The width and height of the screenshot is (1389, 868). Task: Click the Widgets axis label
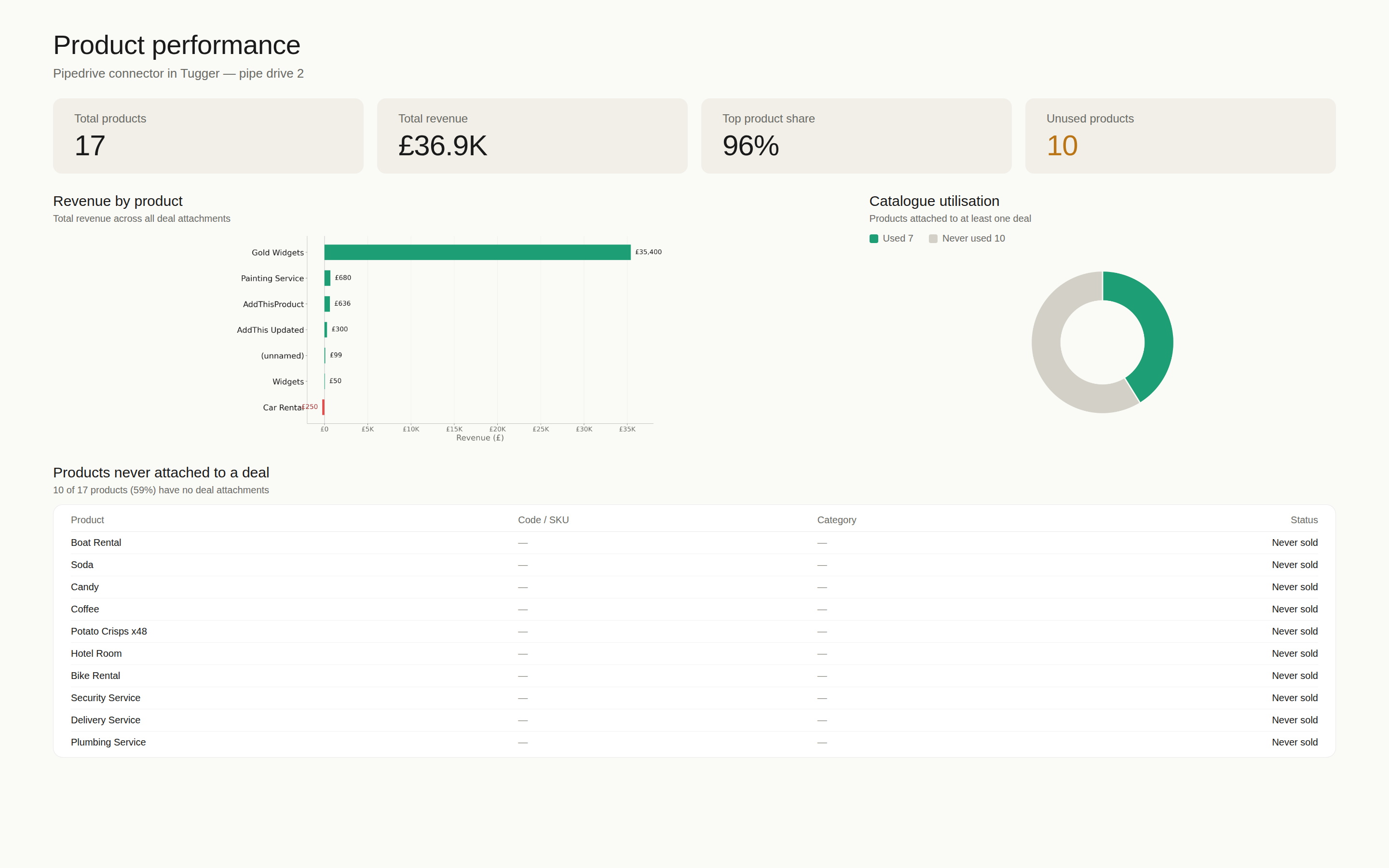pyautogui.click(x=288, y=382)
